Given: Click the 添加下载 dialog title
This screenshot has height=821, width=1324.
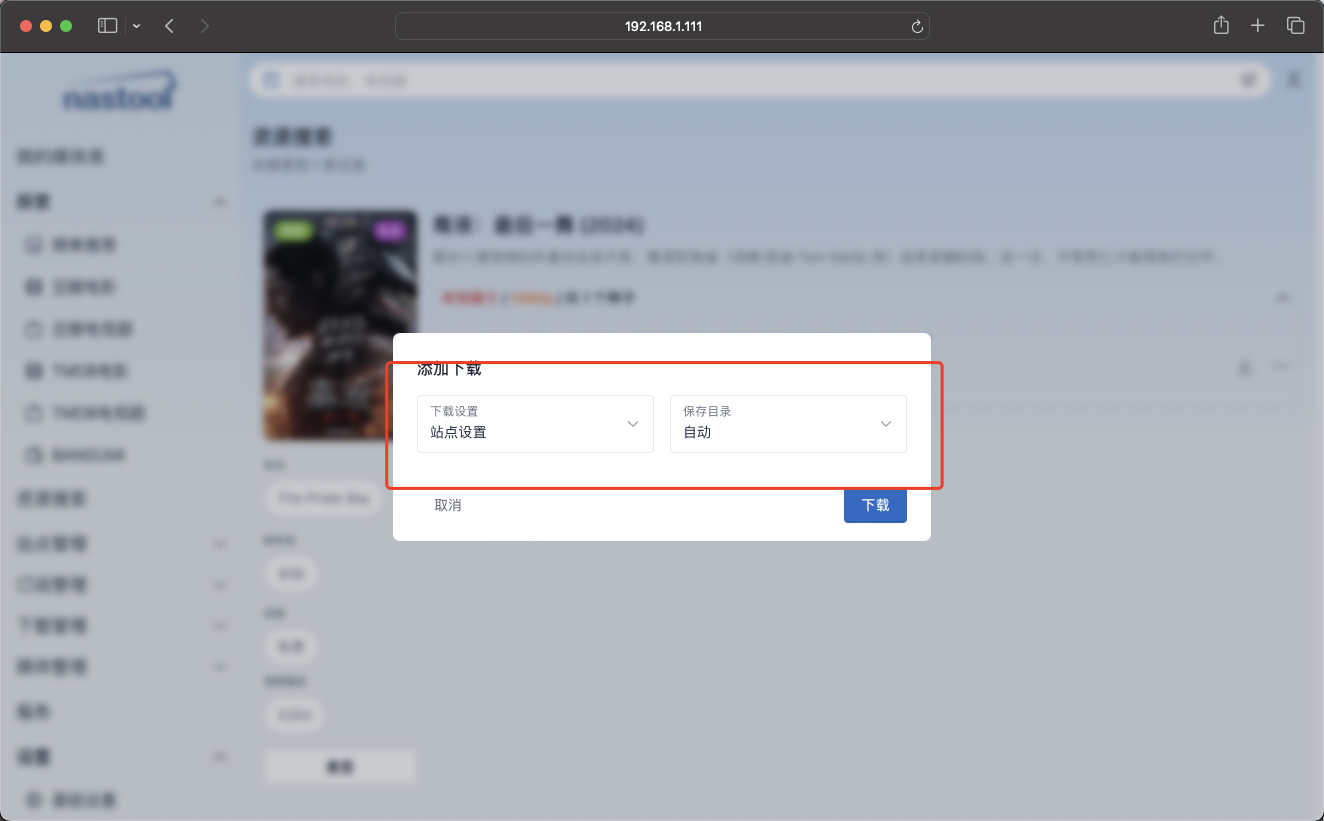Looking at the screenshot, I should click(x=449, y=369).
